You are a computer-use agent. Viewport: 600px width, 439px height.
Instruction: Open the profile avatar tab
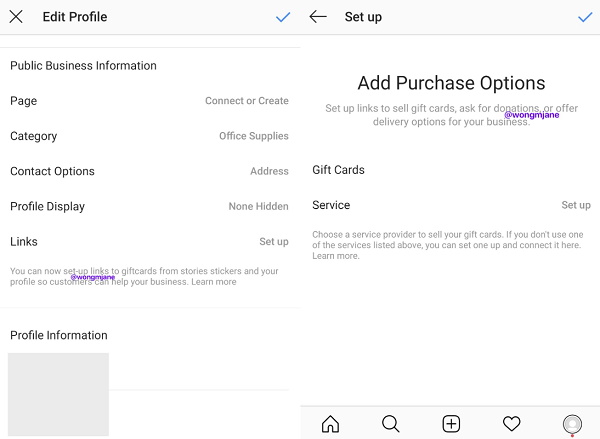coord(572,424)
